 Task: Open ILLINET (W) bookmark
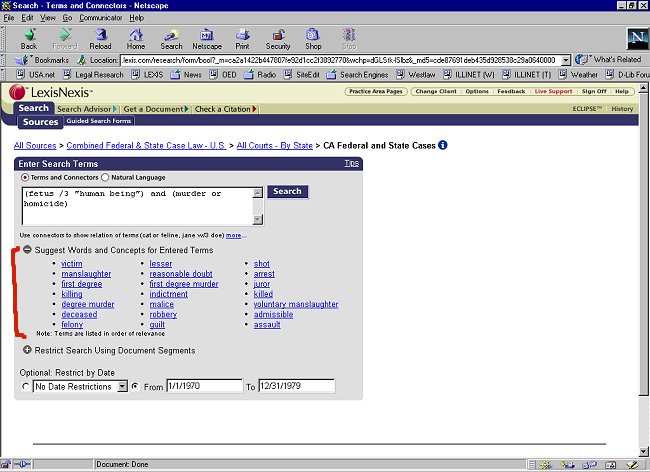tap(469, 75)
